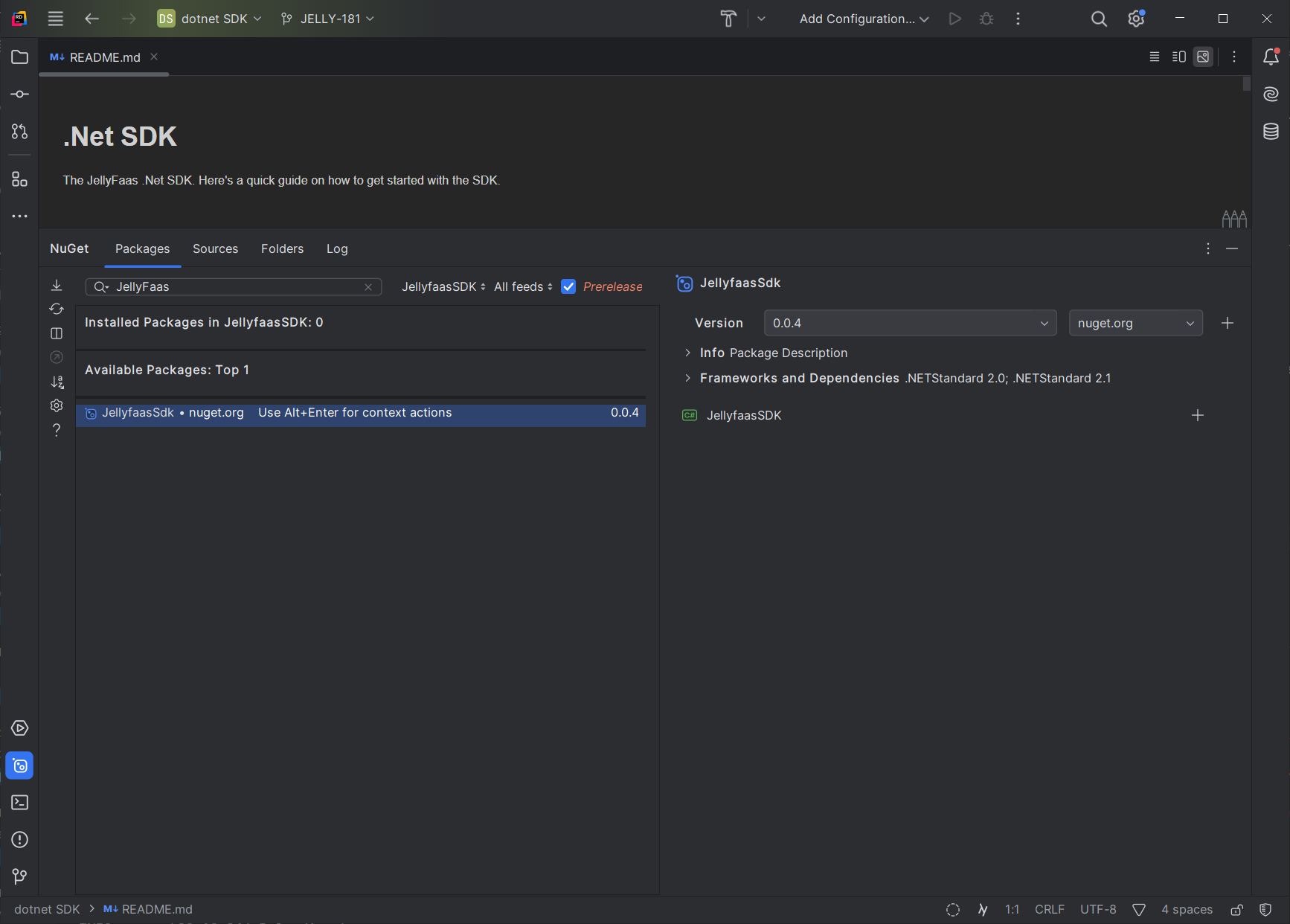
Task: Open the Terminal tool window
Action: click(x=20, y=803)
